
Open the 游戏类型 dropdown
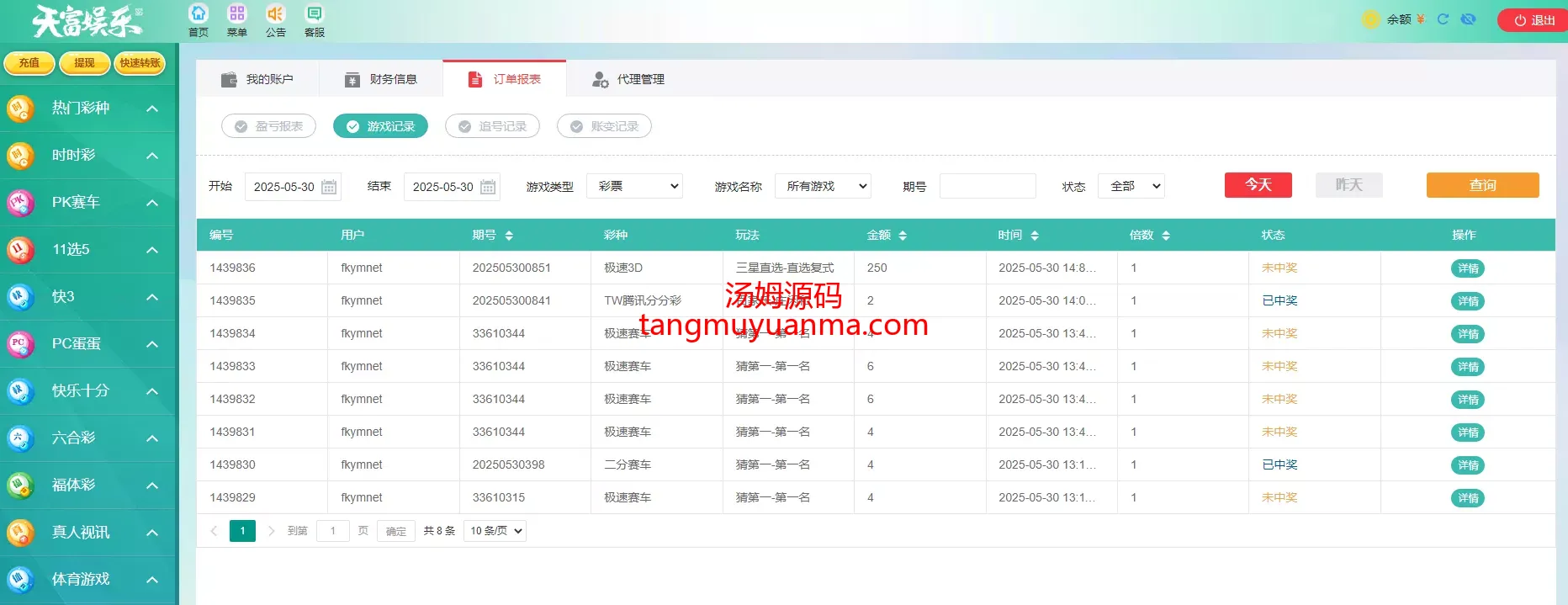click(634, 186)
